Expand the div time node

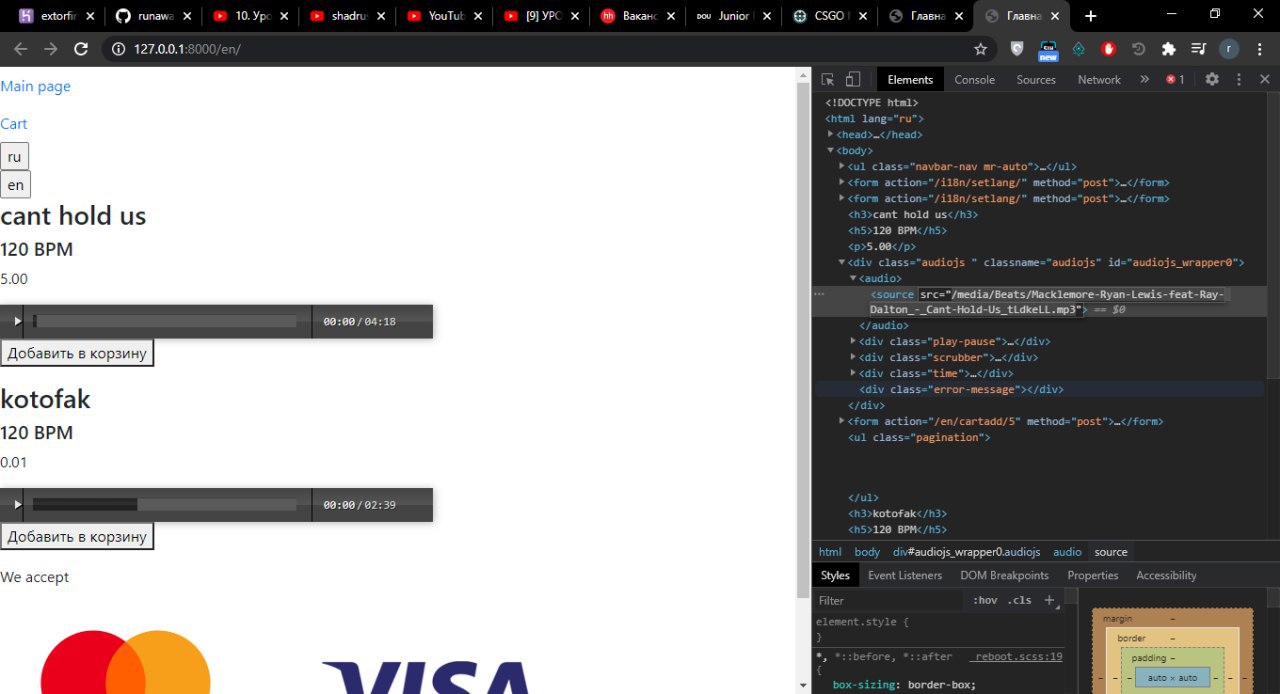point(853,373)
